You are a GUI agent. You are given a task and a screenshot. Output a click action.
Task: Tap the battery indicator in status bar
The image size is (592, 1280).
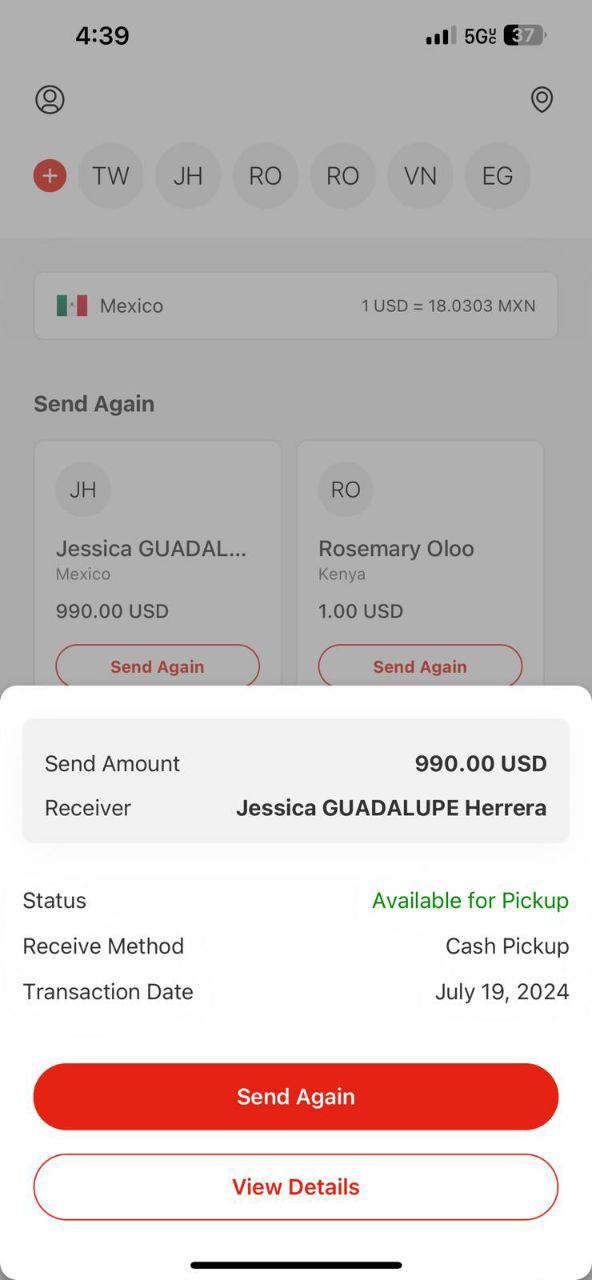point(525,36)
